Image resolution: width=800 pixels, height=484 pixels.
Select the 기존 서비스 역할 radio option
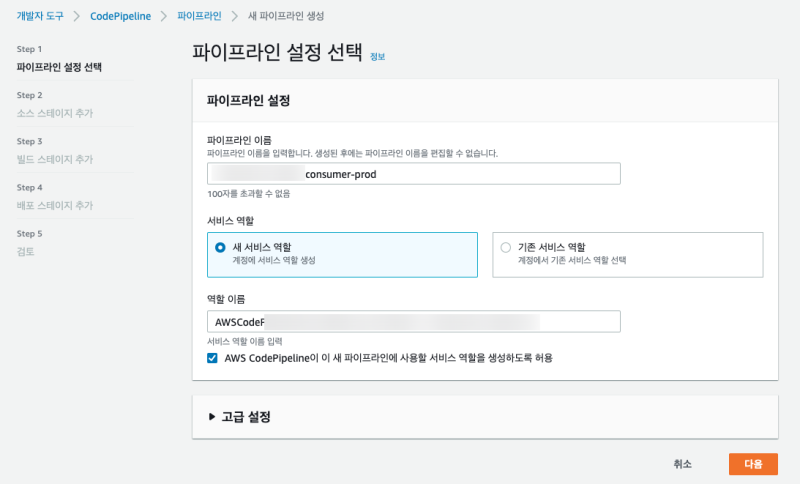(x=505, y=247)
